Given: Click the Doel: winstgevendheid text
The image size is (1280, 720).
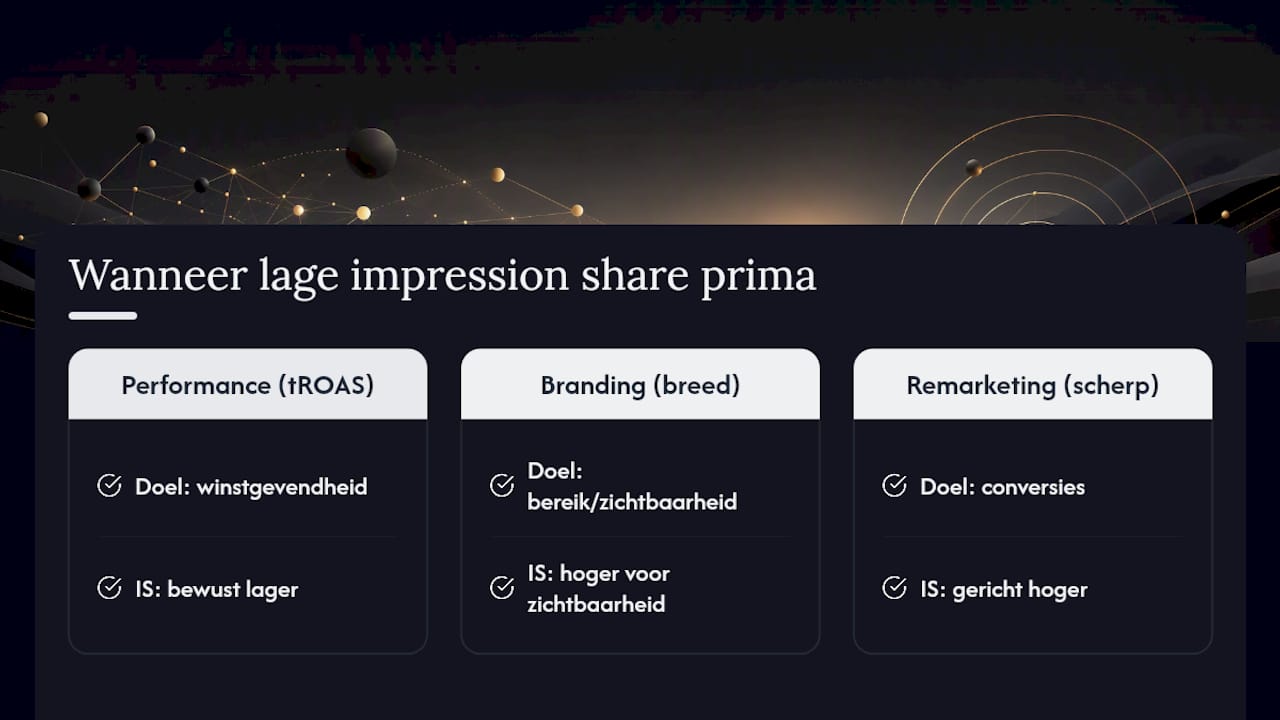Looking at the screenshot, I should 251,487.
